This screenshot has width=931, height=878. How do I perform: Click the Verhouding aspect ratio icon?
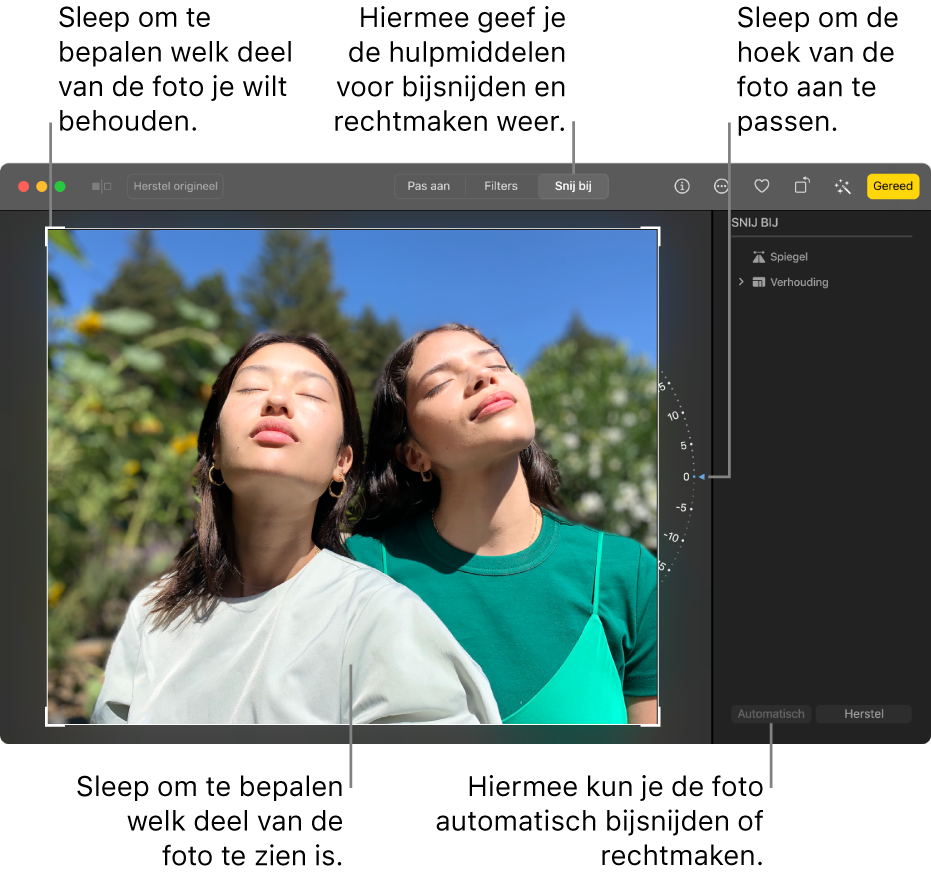click(x=761, y=282)
